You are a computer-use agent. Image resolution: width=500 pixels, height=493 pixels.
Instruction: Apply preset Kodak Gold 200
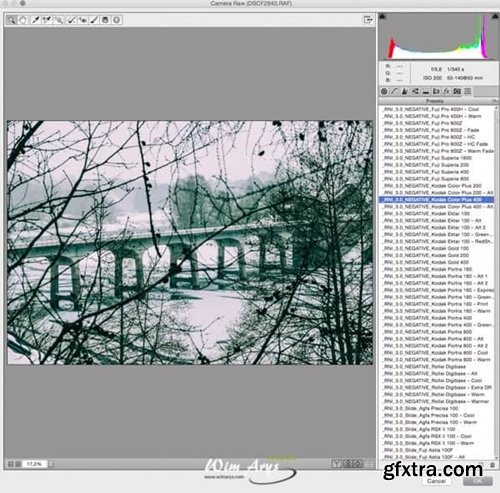(x=437, y=255)
